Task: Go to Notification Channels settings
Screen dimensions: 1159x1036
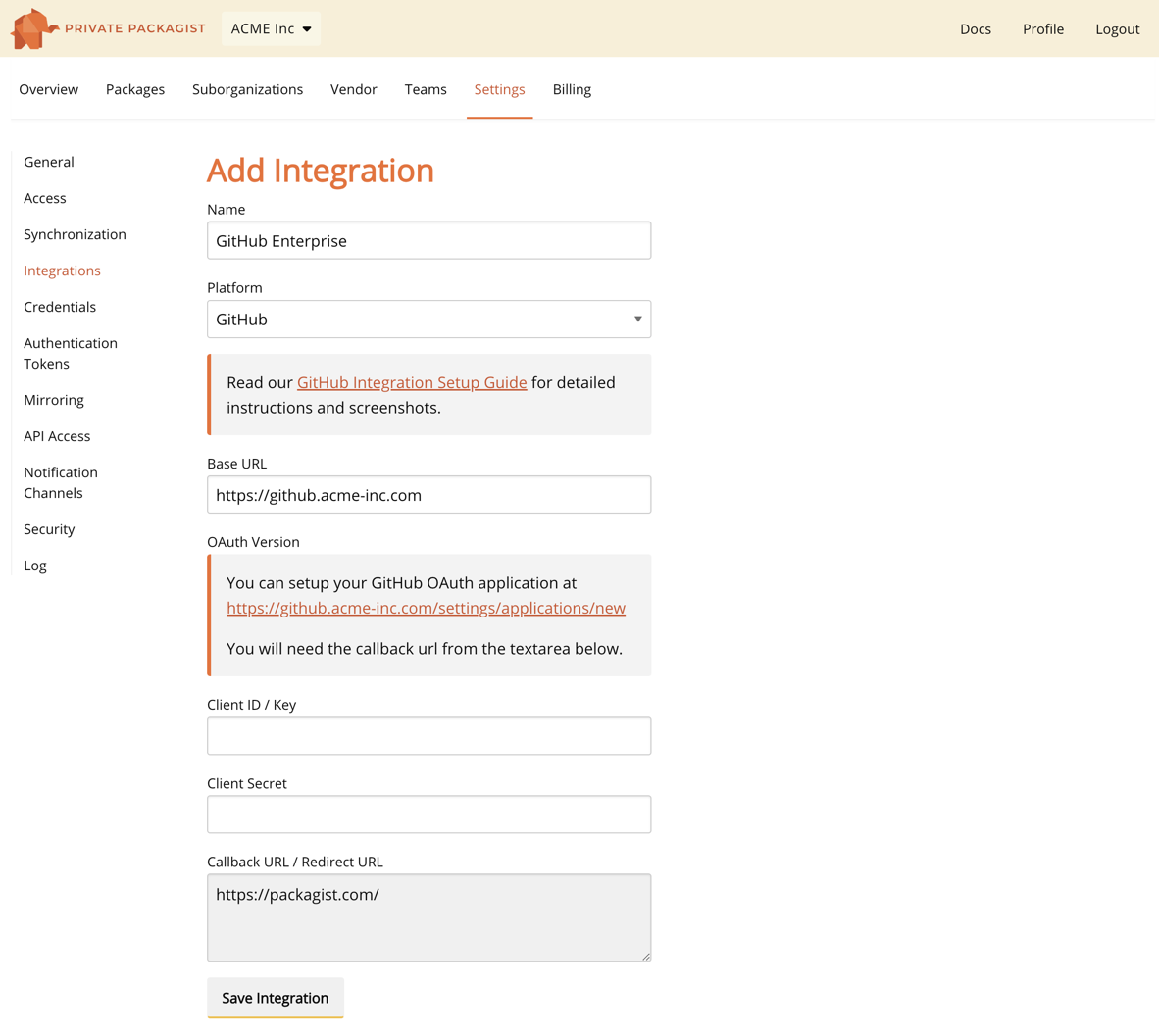Action: coord(60,482)
